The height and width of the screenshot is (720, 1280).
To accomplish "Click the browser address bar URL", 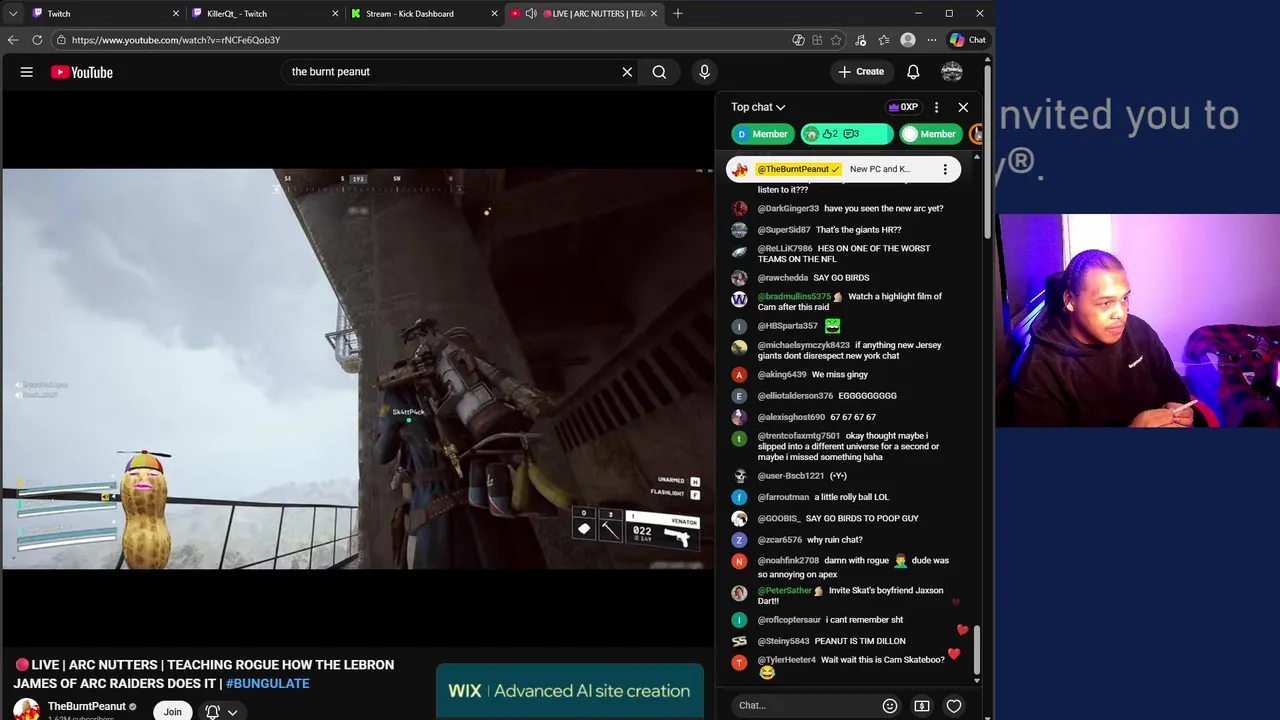I will click(175, 40).
